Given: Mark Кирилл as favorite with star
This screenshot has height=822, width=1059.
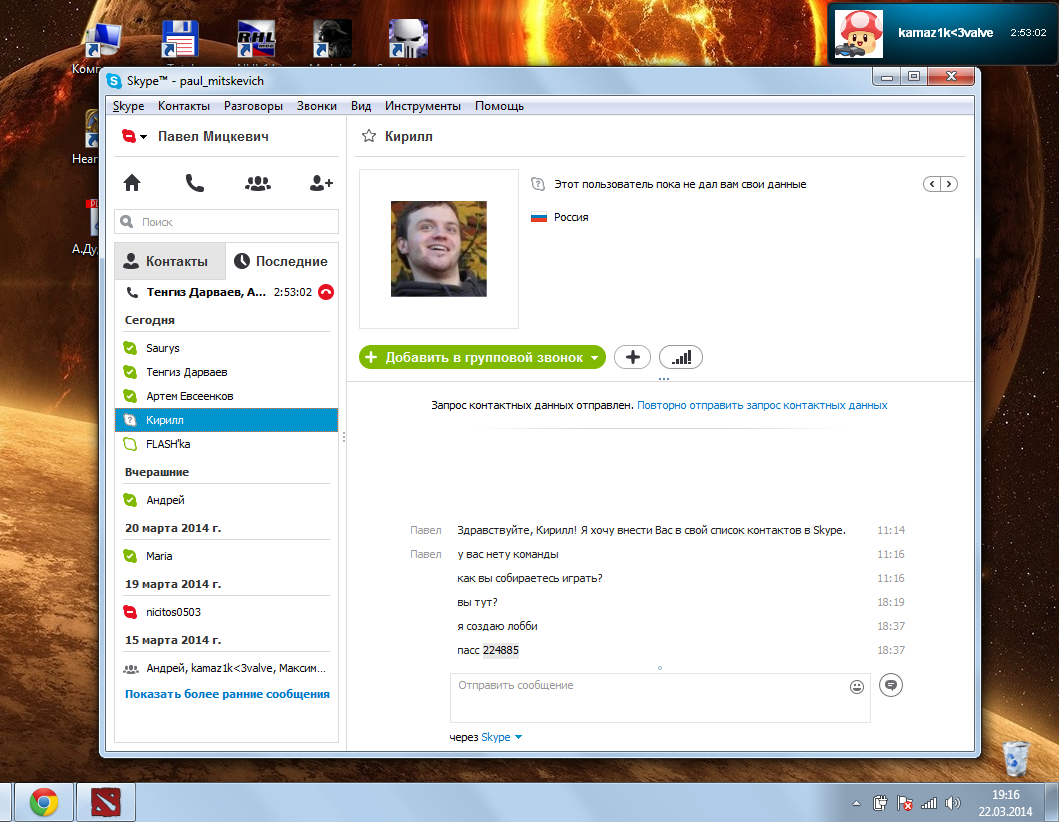Looking at the screenshot, I should [x=369, y=136].
